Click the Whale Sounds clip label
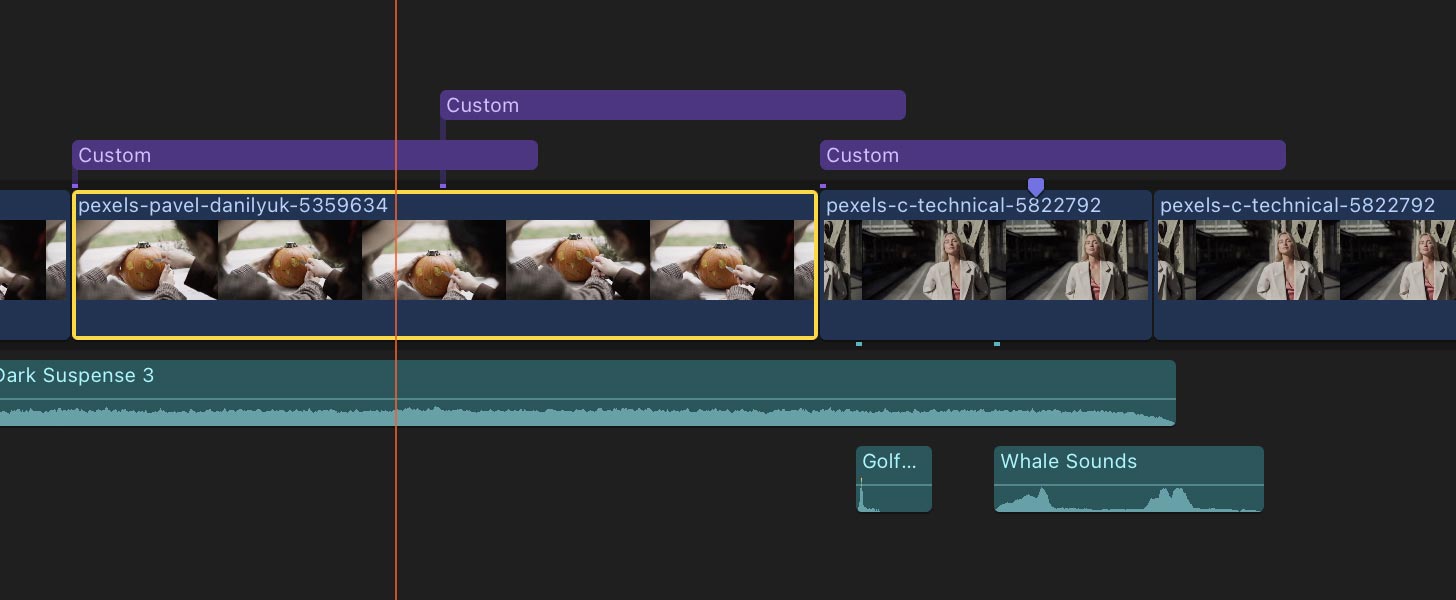The height and width of the screenshot is (600, 1456). coord(1069,461)
